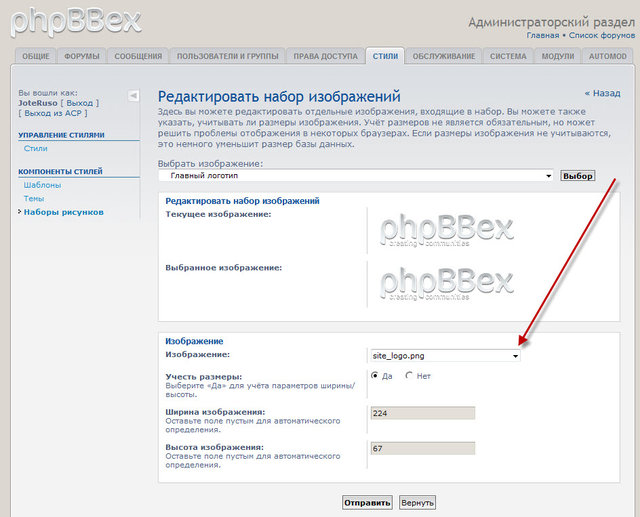Collapse the left sidebar arrow icon
This screenshot has height=517, width=640.
tap(134, 95)
